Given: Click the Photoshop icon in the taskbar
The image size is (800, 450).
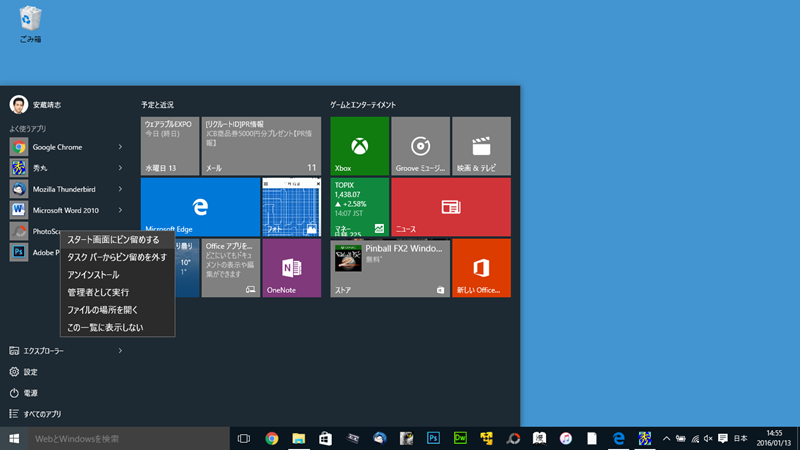Looking at the screenshot, I should coord(434,438).
